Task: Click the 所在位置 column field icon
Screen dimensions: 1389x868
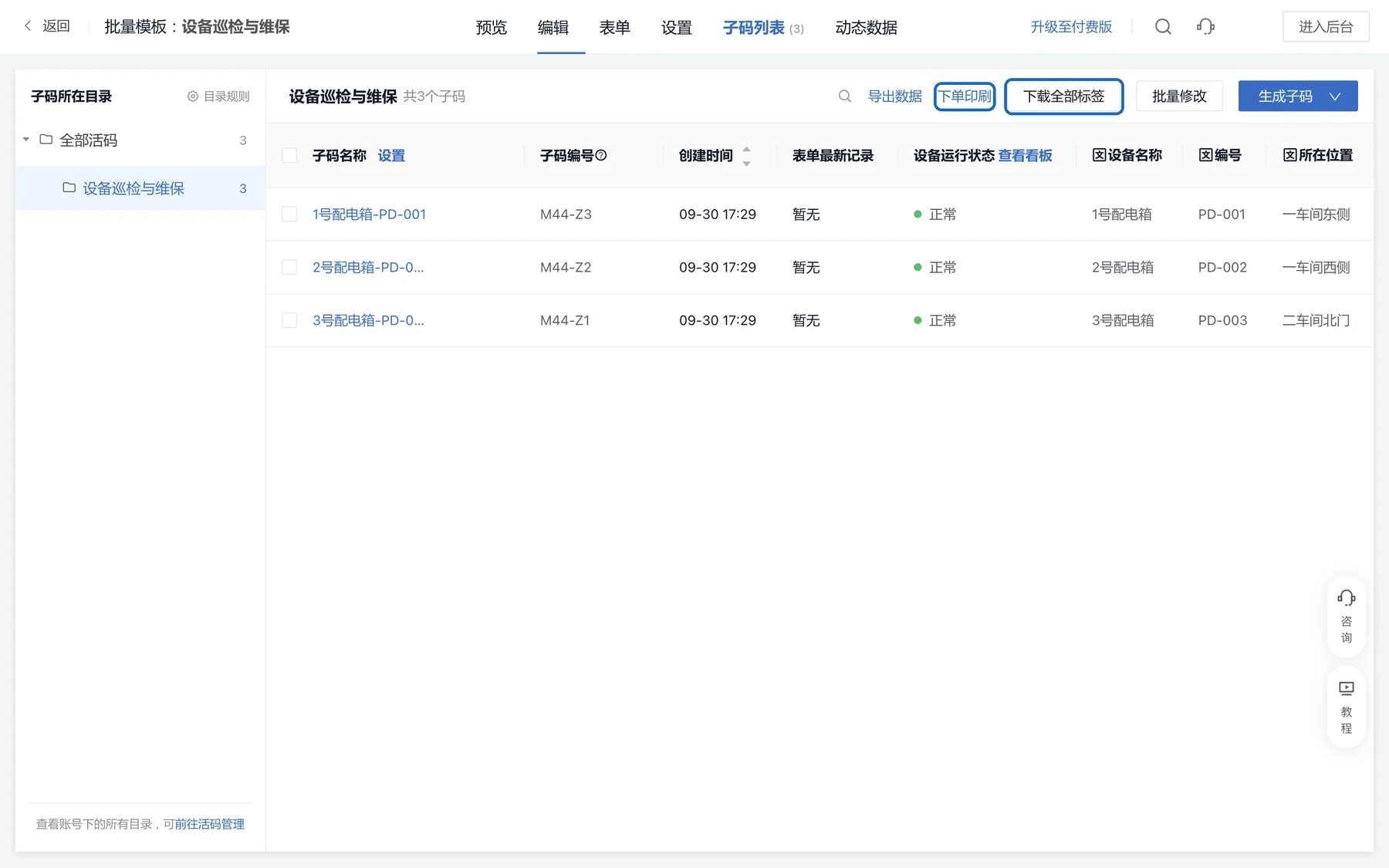Action: (1289, 155)
